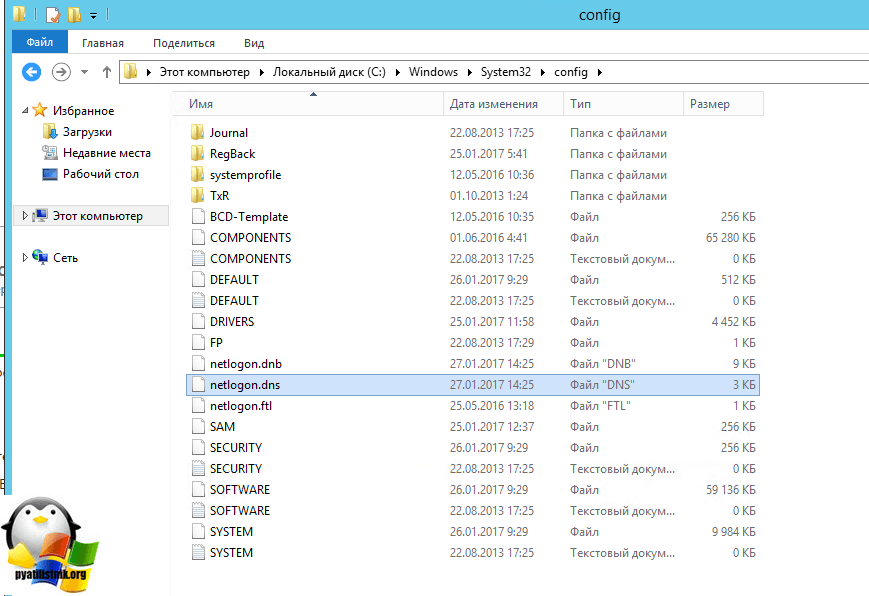Open the File (Файл) ribbon tab

coord(40,43)
